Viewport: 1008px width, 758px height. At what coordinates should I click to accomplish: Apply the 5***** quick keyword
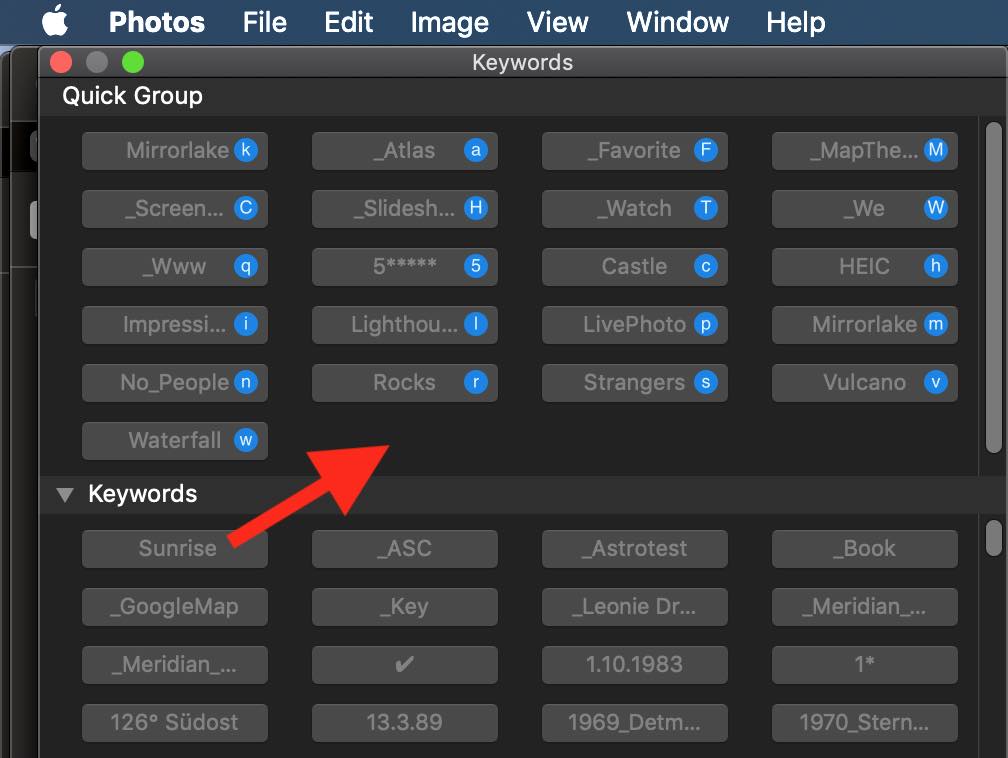tap(405, 266)
